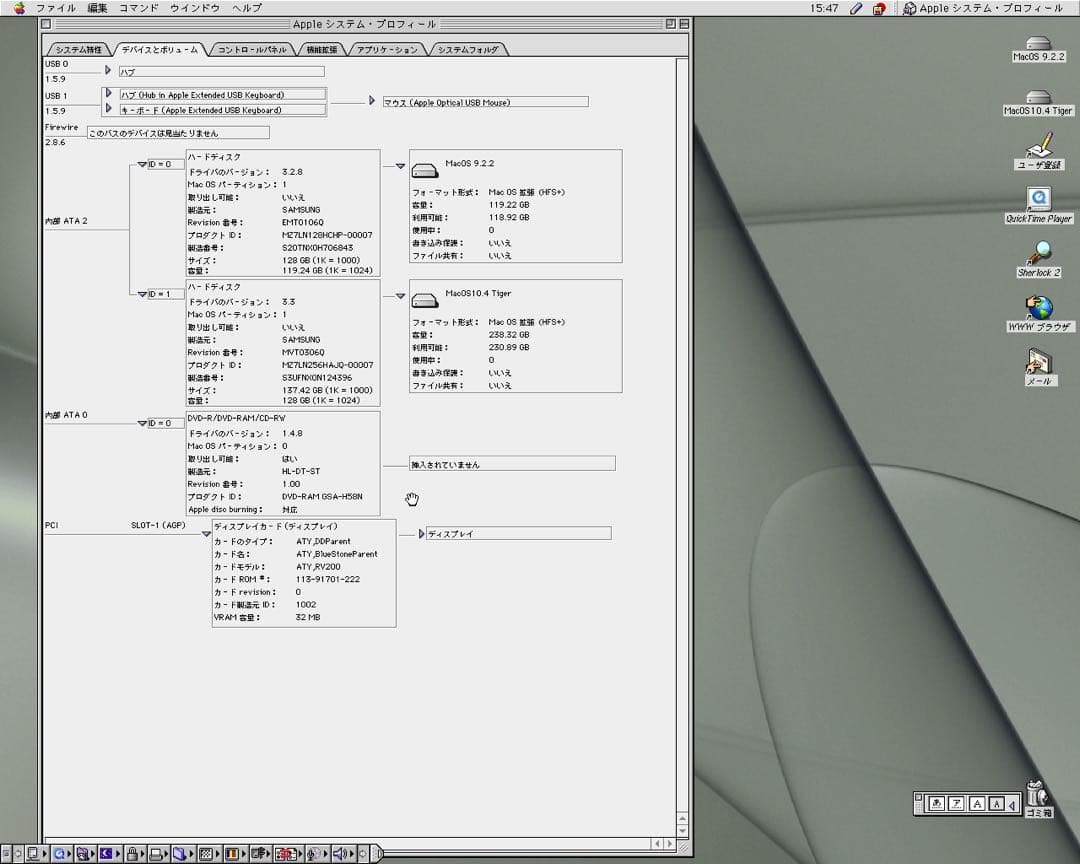Open the ゴミ箱 trash can

coord(1036,791)
